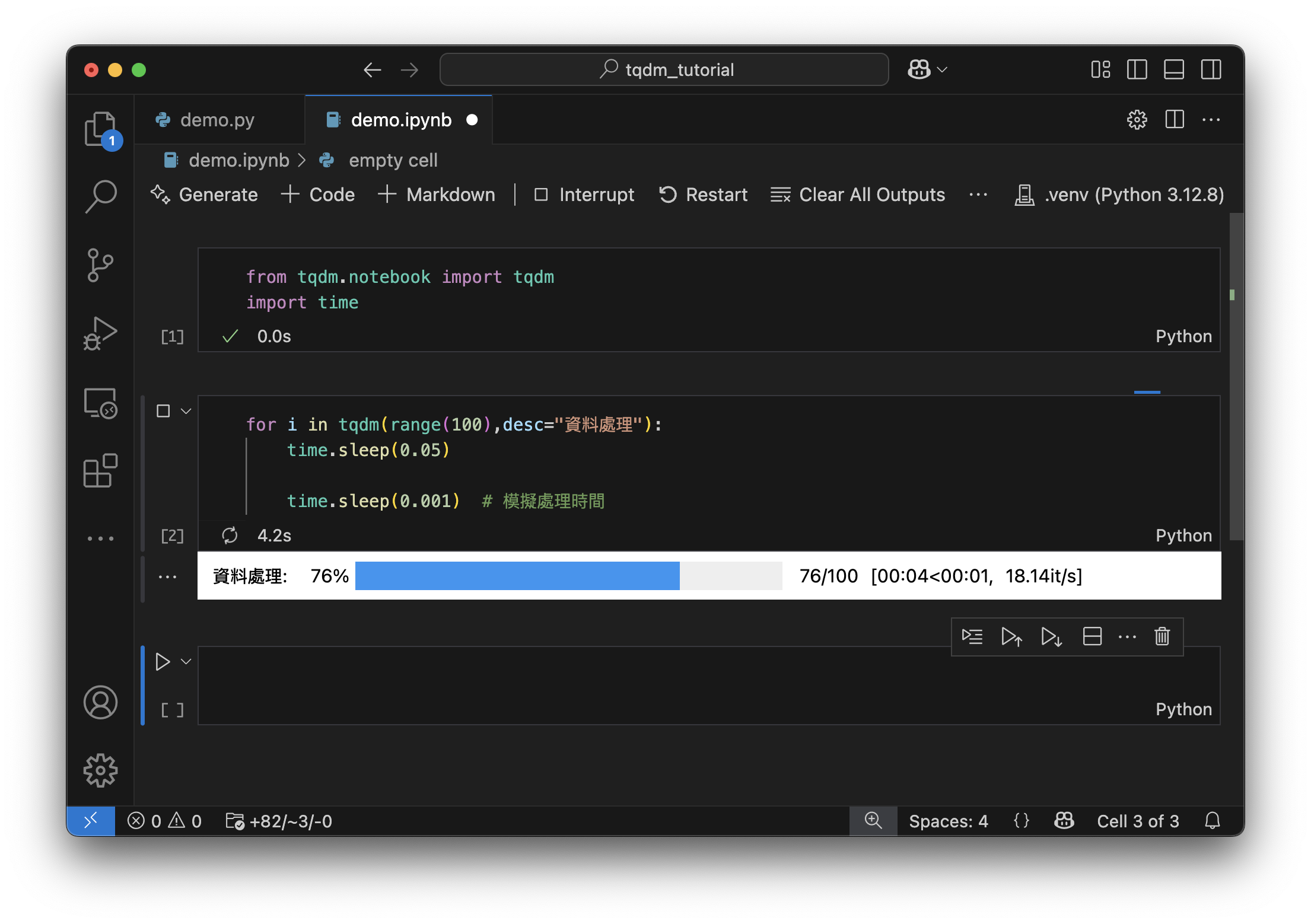Screen dimensions: 1311x924
Task: Open notebook toolbar overflow ellipsis
Action: point(978,195)
